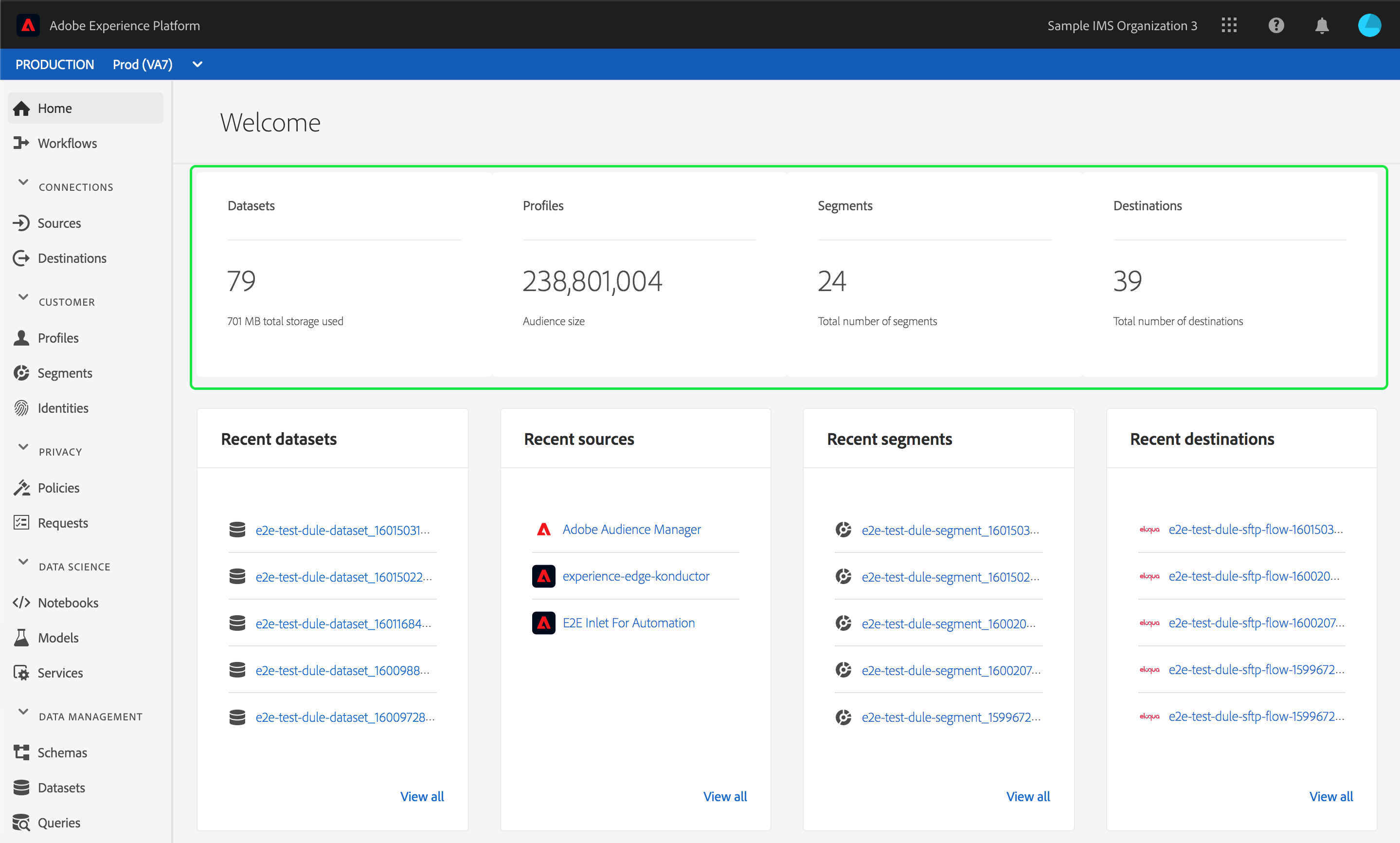Screen dimensions: 1400x843
Task: Click the Sources arrow icon in the sidebar
Action: tap(21, 223)
